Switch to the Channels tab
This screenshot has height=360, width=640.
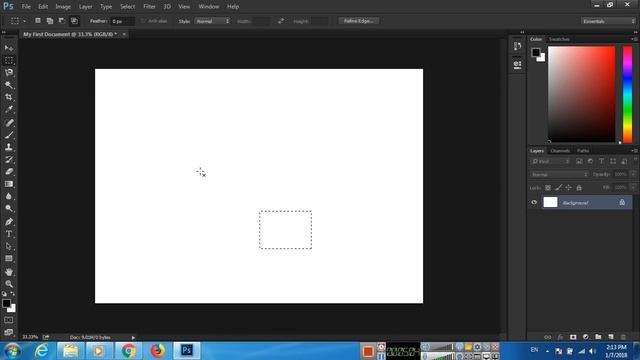(x=560, y=151)
